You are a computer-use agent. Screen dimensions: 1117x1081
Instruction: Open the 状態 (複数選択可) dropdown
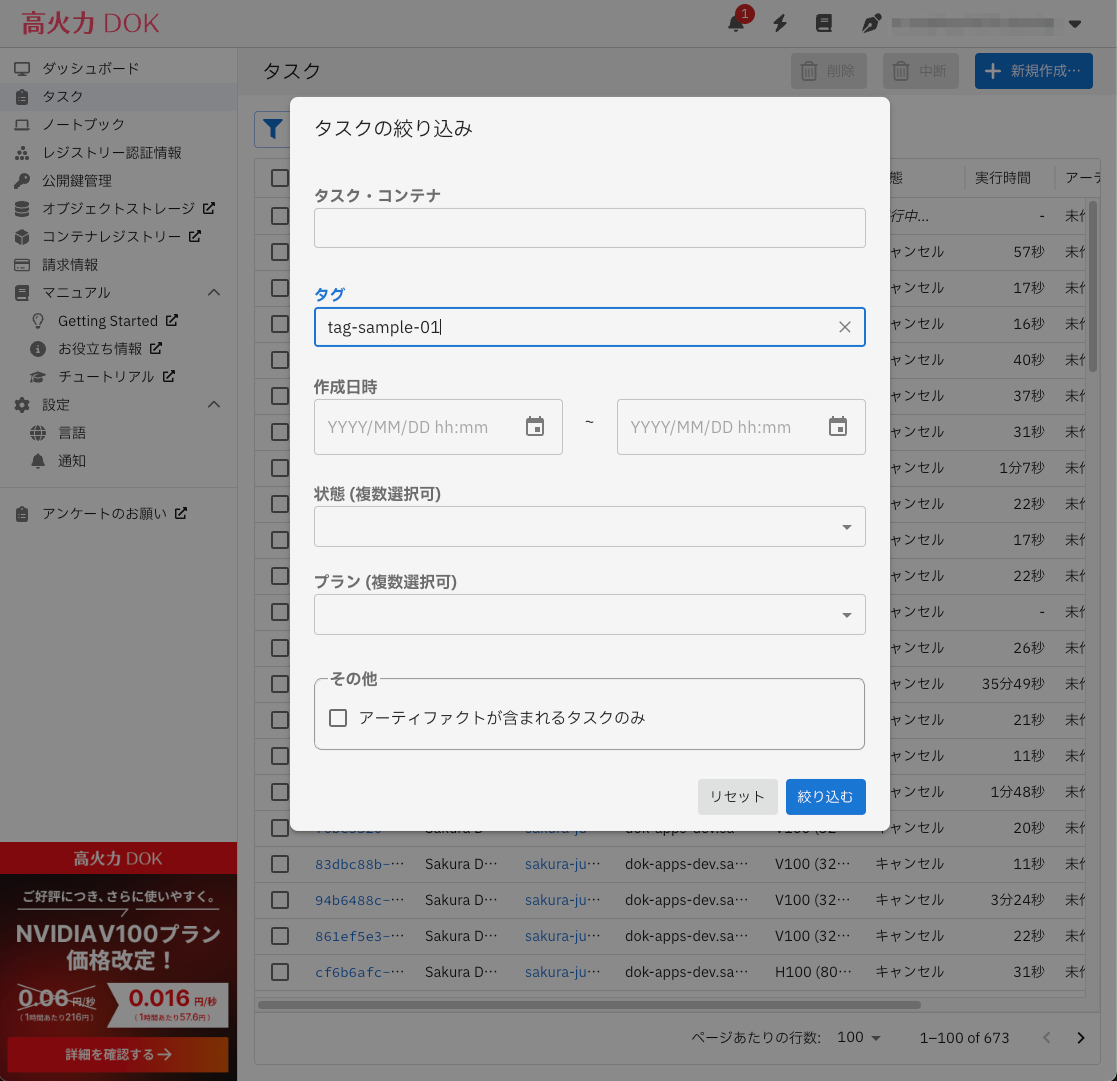pyautogui.click(x=590, y=527)
